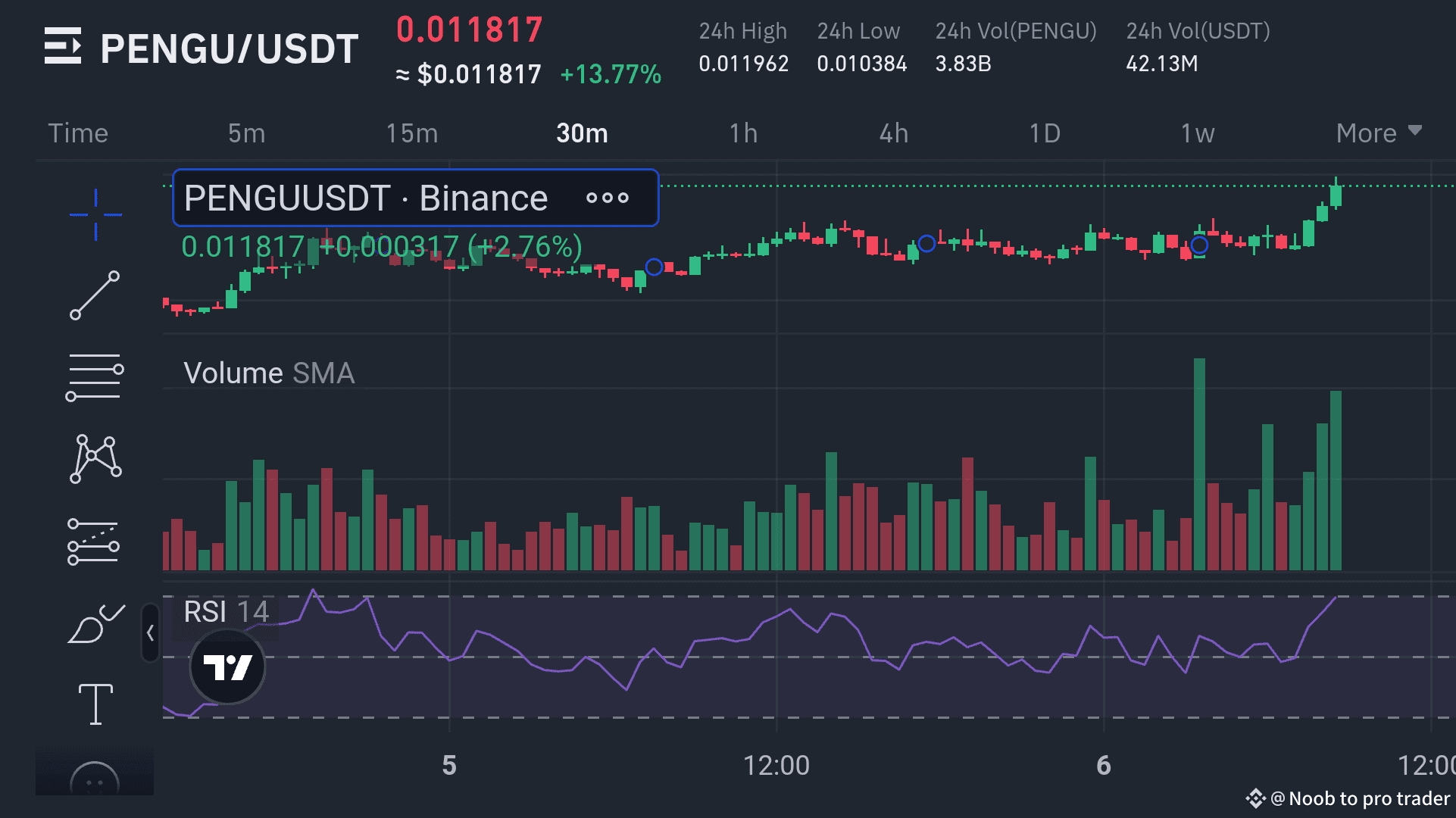Image resolution: width=1456 pixels, height=818 pixels.
Task: Click the PENGU/USDT pair title
Action: pyautogui.click(x=230, y=49)
